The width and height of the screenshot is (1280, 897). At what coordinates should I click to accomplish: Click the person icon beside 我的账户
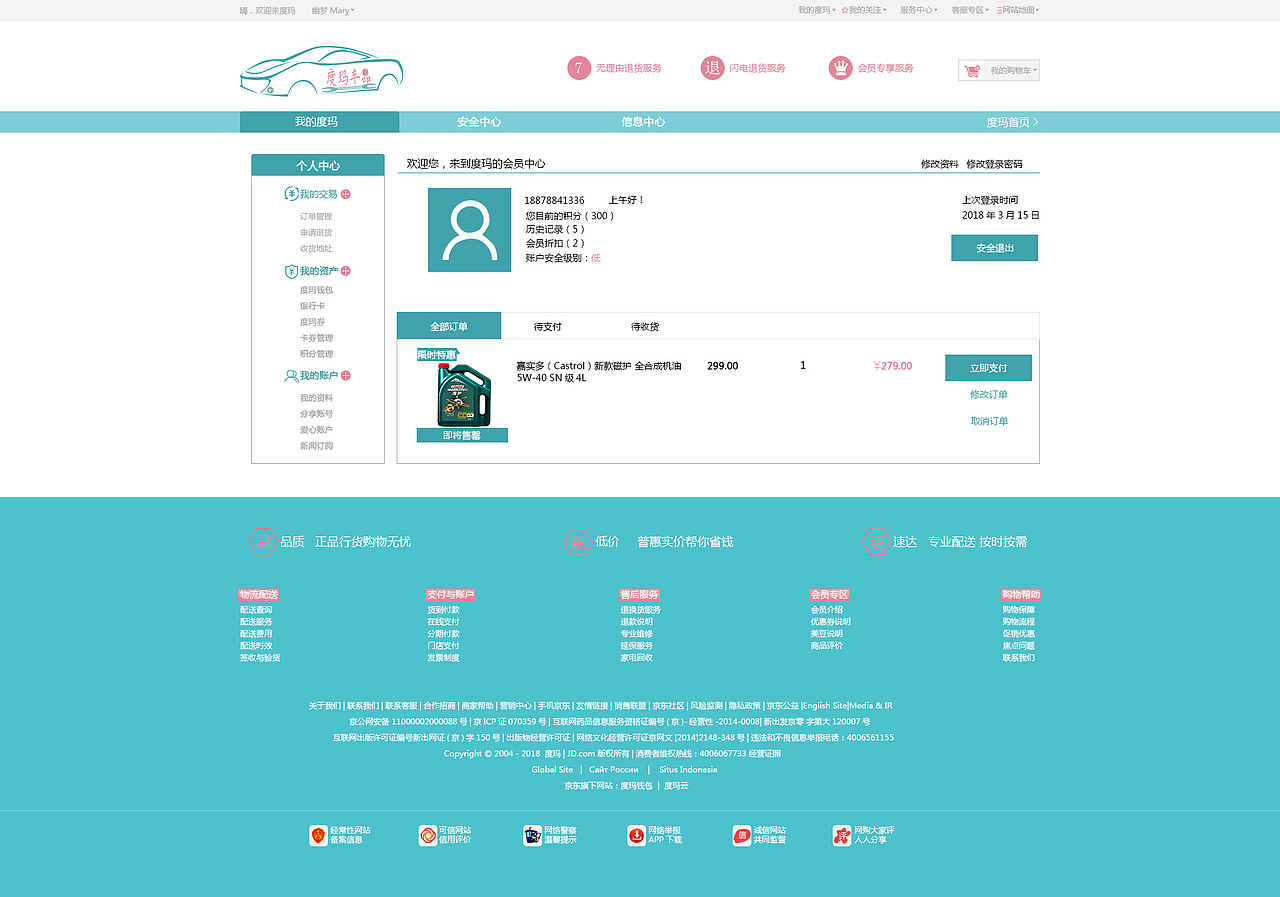click(x=291, y=376)
